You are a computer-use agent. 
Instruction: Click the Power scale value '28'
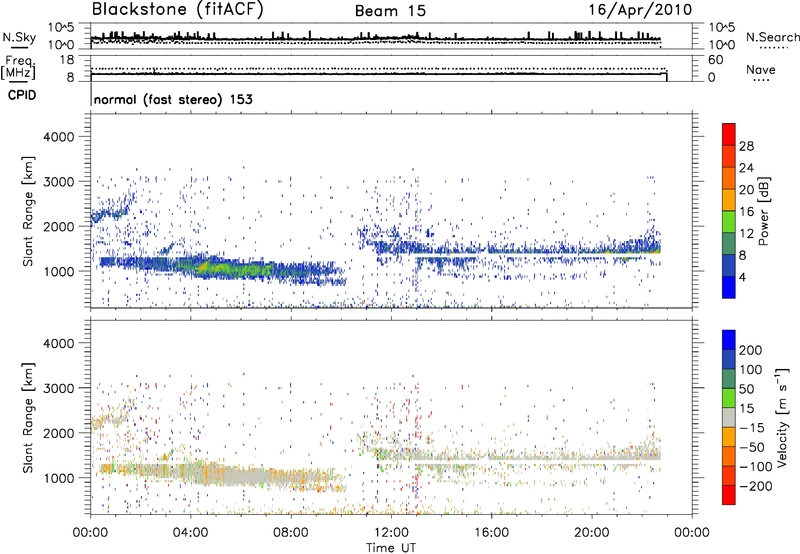746,146
